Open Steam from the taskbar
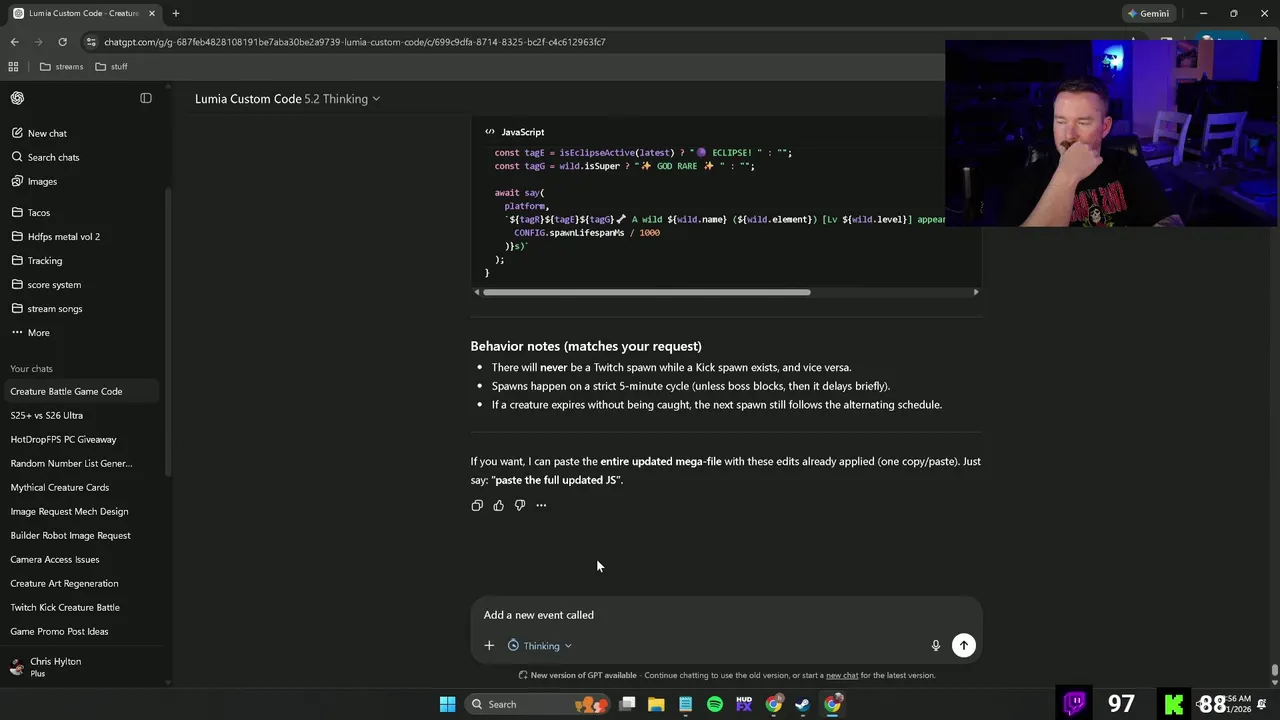This screenshot has height=720, width=1280. (802, 704)
